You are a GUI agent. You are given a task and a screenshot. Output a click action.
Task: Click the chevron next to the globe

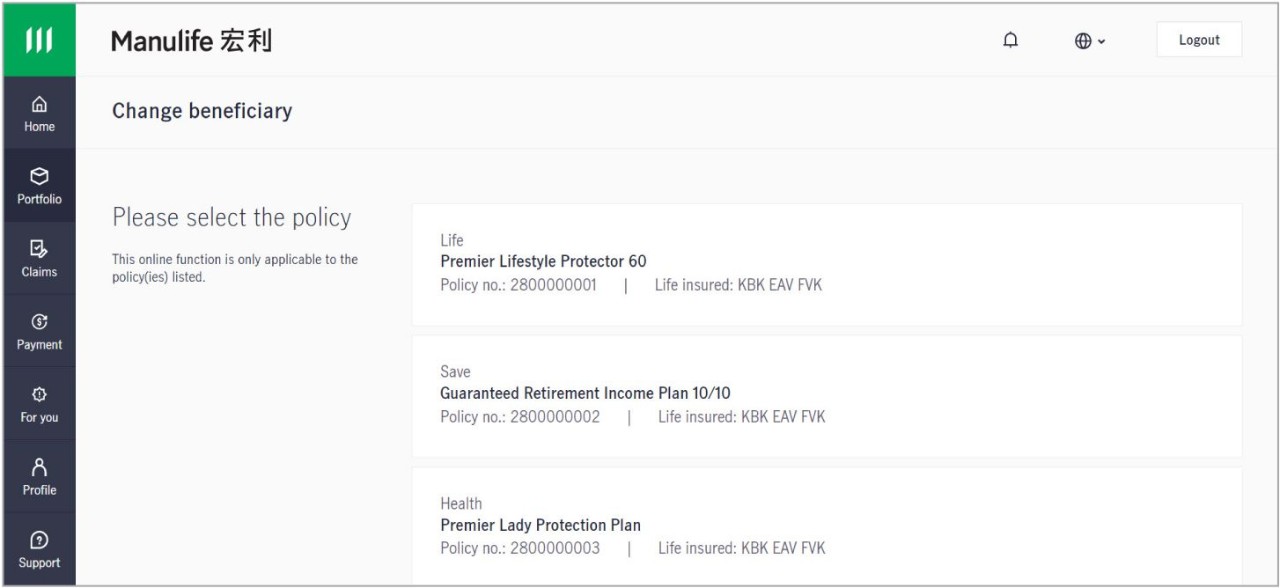[1101, 42]
